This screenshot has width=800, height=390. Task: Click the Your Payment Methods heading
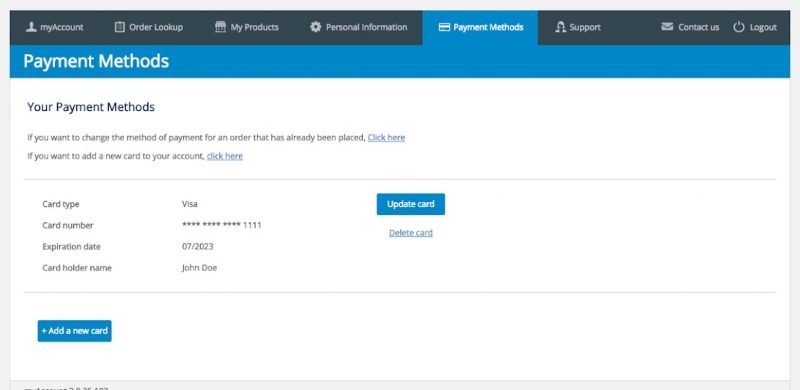pyautogui.click(x=91, y=107)
